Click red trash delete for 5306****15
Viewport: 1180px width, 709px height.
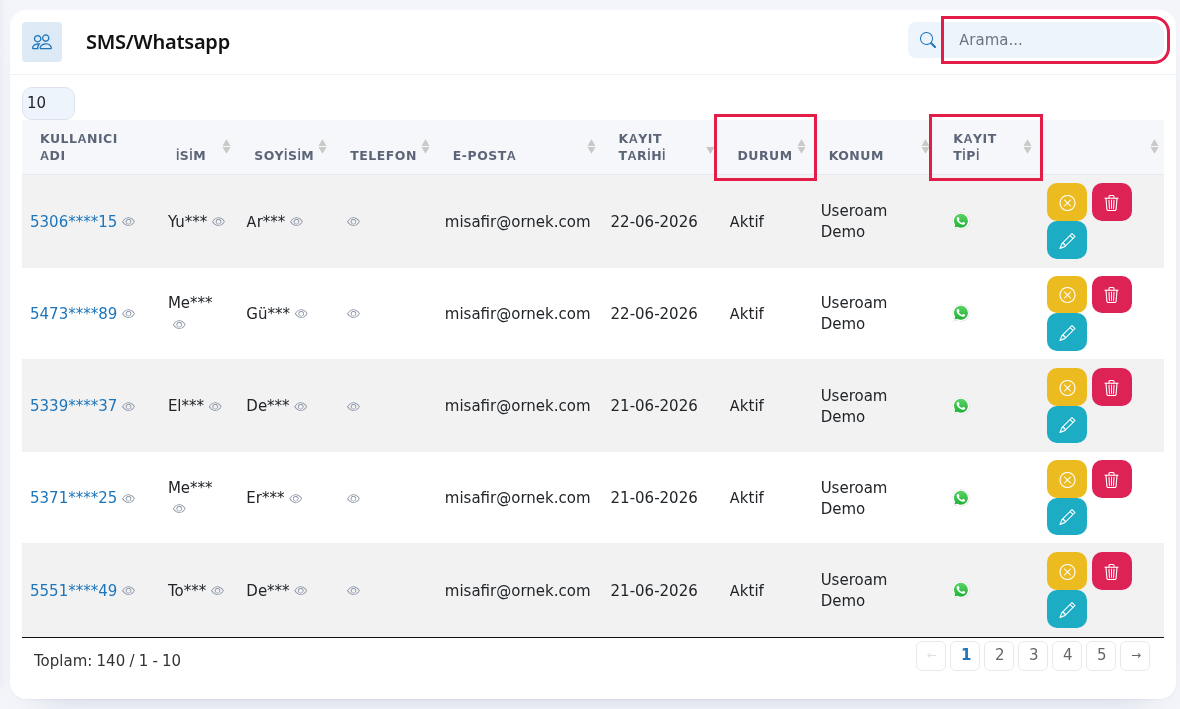pyautogui.click(x=1112, y=202)
